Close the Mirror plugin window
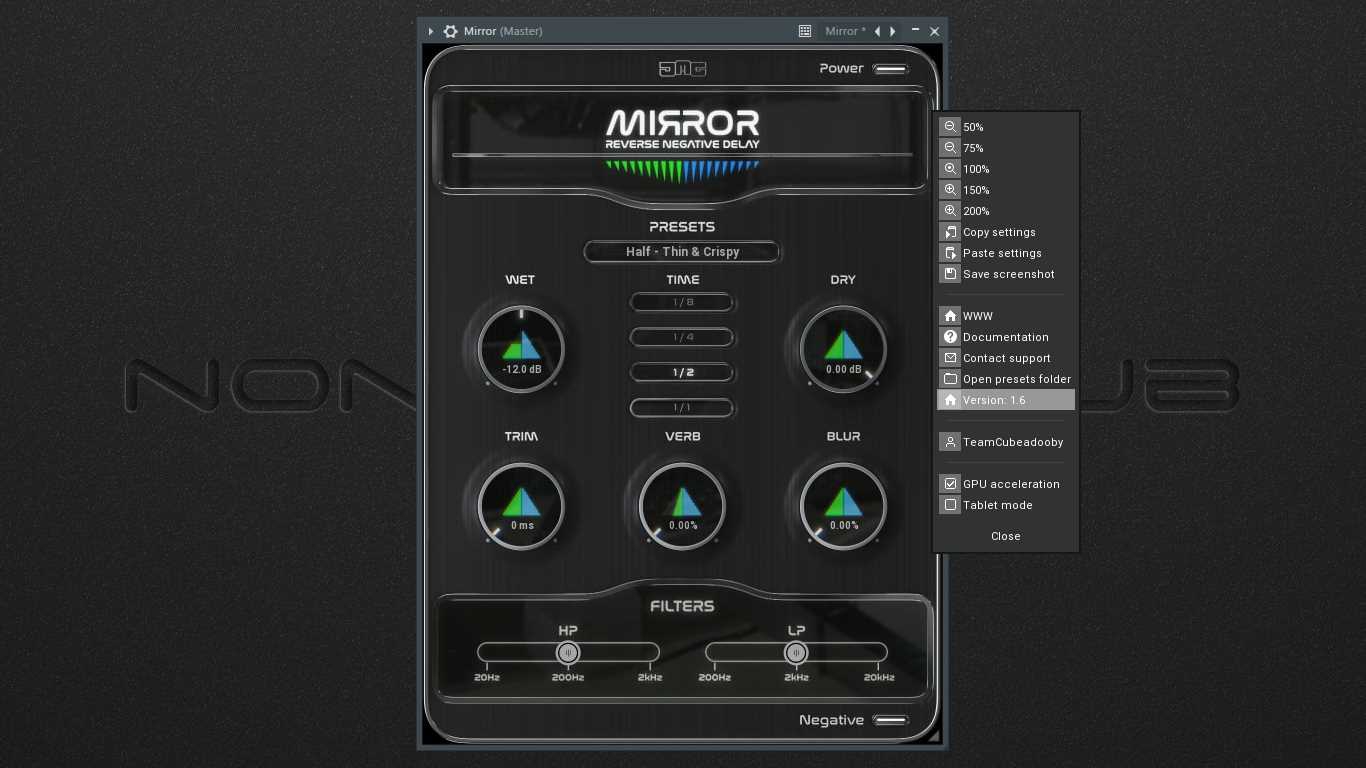 point(934,31)
